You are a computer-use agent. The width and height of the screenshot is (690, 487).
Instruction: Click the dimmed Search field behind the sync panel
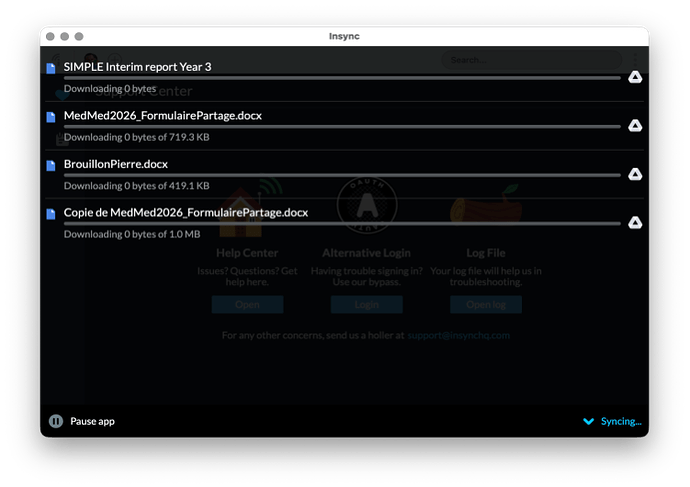[532, 59]
